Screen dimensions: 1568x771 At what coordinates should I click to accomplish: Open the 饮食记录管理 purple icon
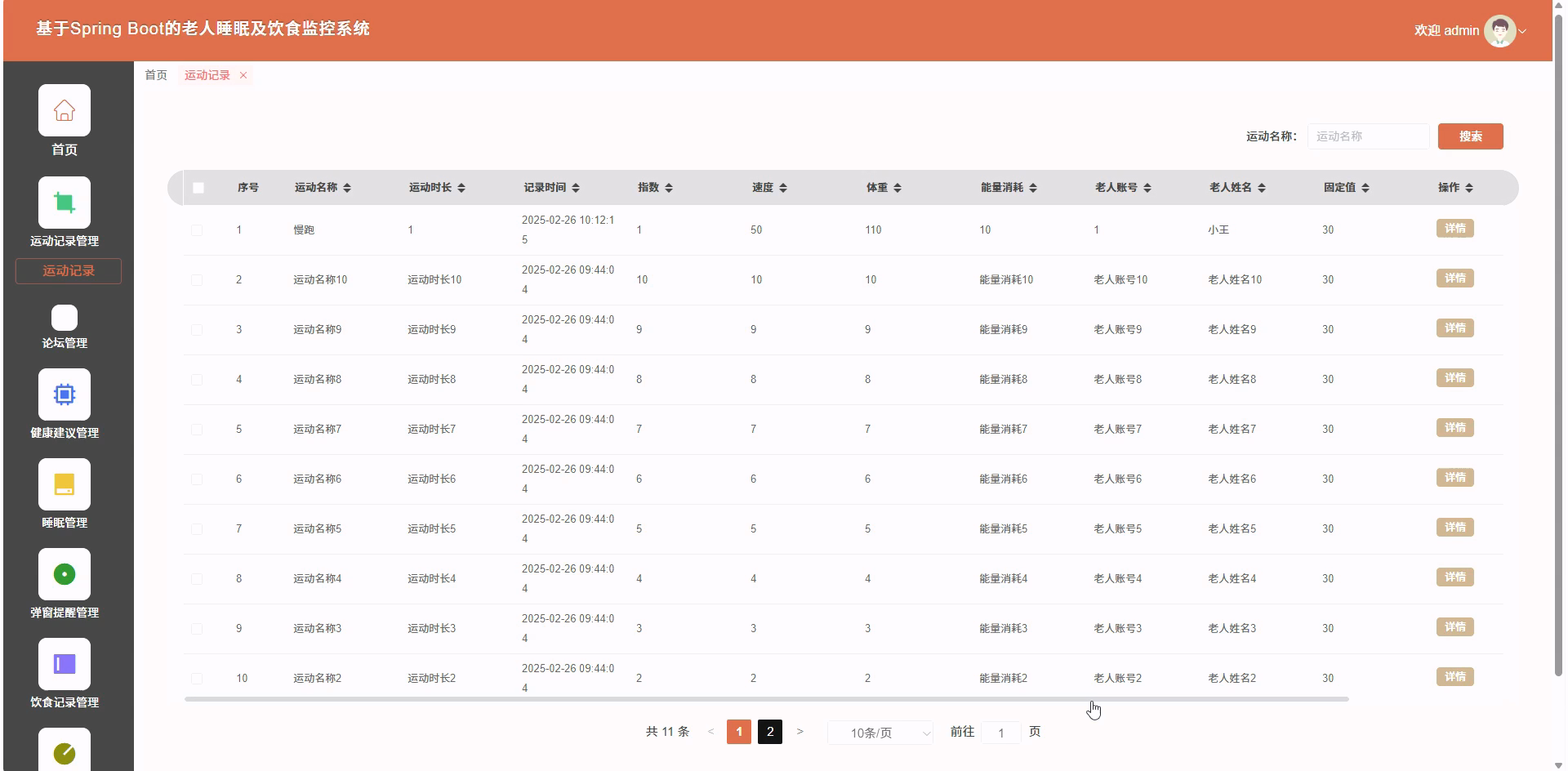click(65, 664)
